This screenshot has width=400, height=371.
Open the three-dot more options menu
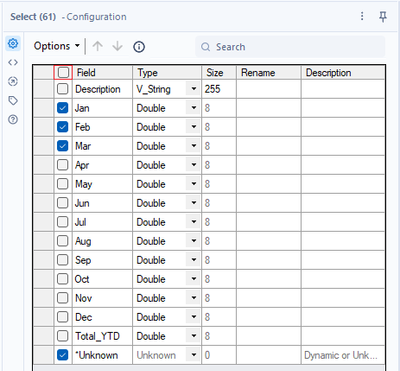tap(362, 16)
